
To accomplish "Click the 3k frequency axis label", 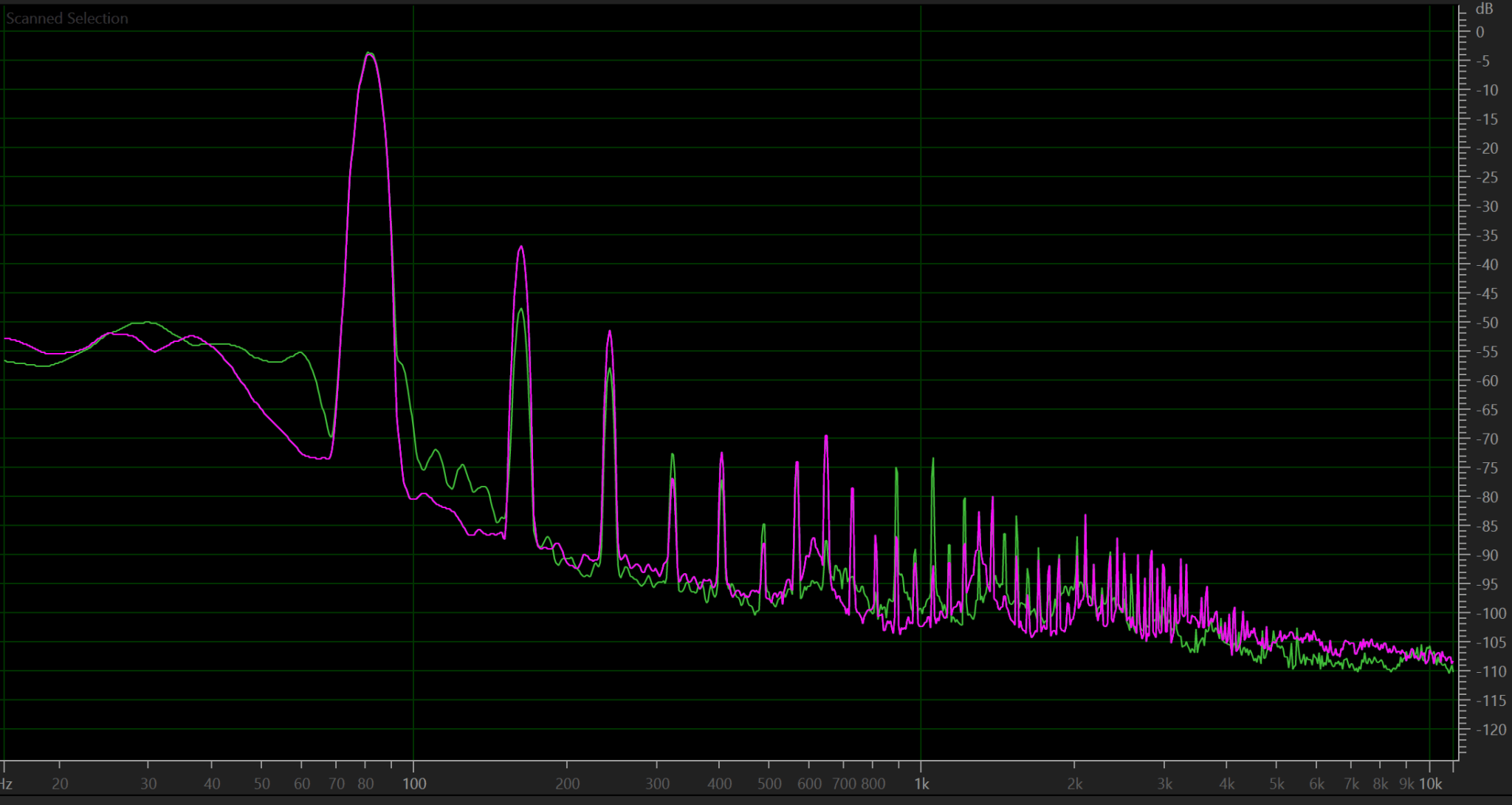I will (1164, 784).
